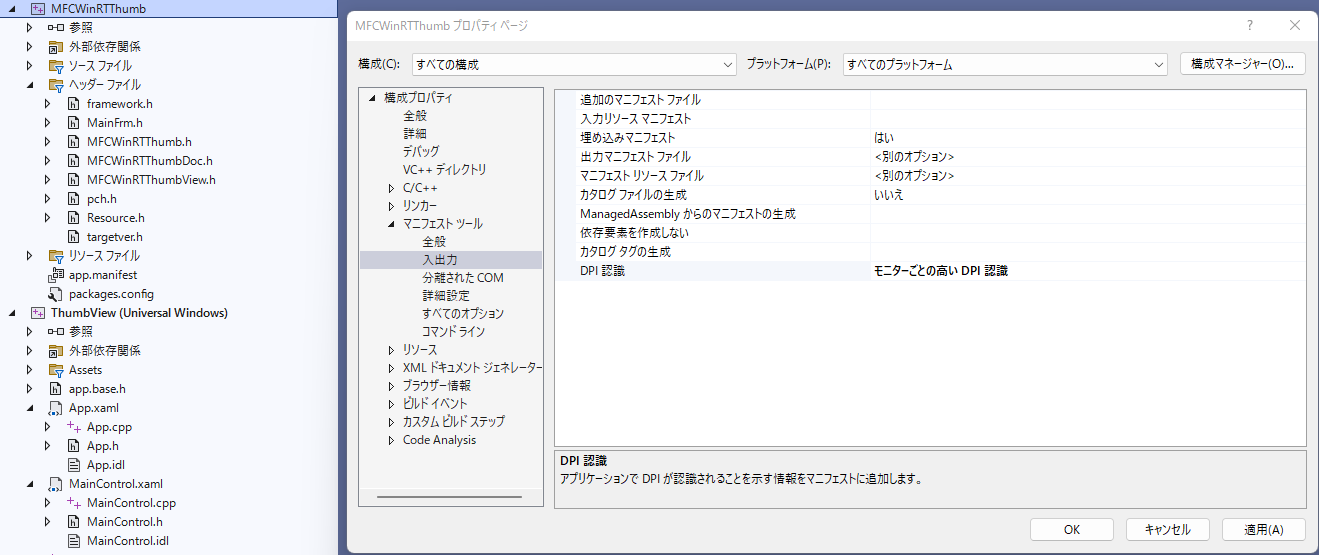Click the 依存要素を作成しない property row

coord(931,233)
